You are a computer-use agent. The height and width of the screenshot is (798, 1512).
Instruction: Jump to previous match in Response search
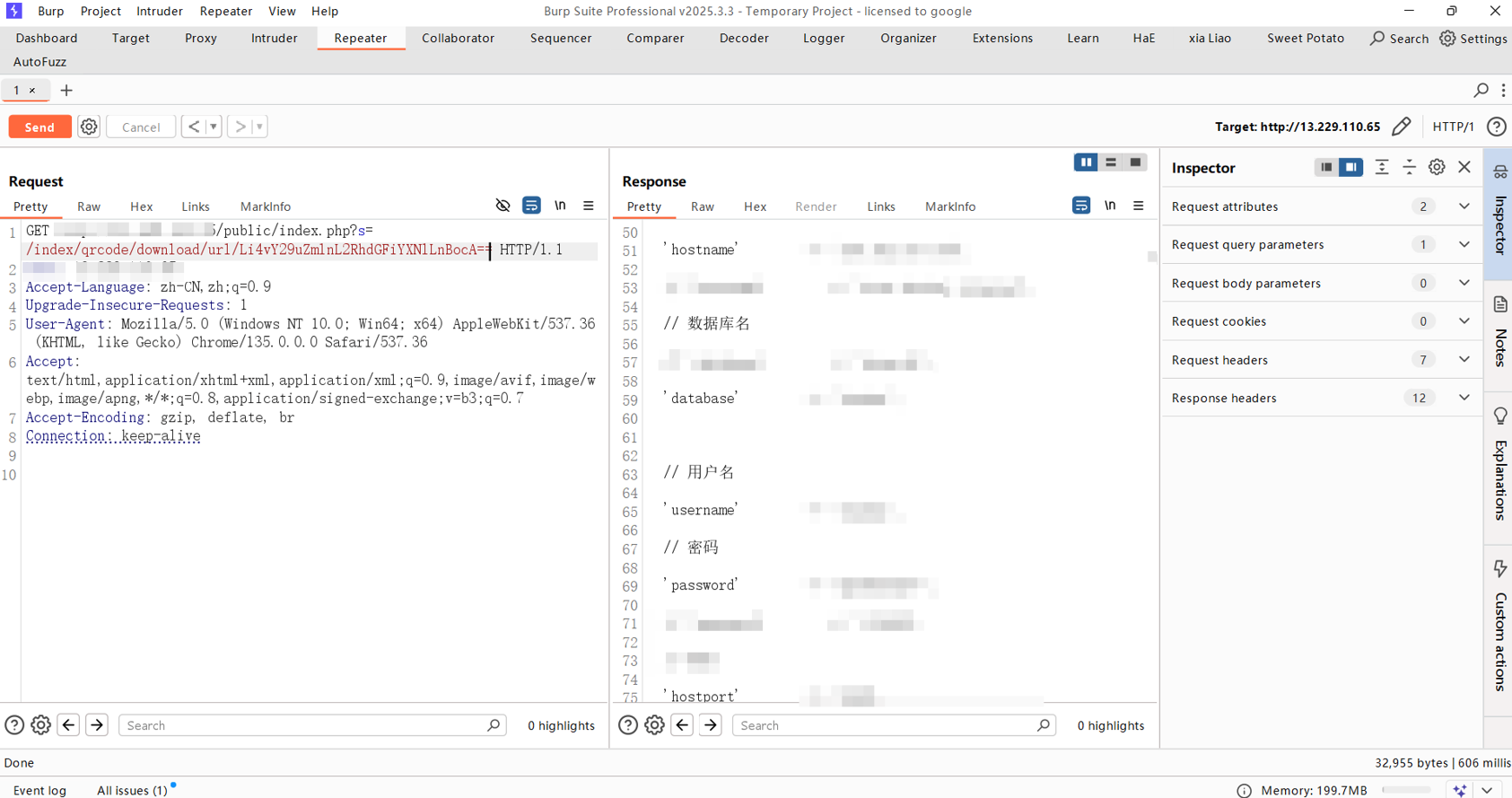(x=682, y=725)
